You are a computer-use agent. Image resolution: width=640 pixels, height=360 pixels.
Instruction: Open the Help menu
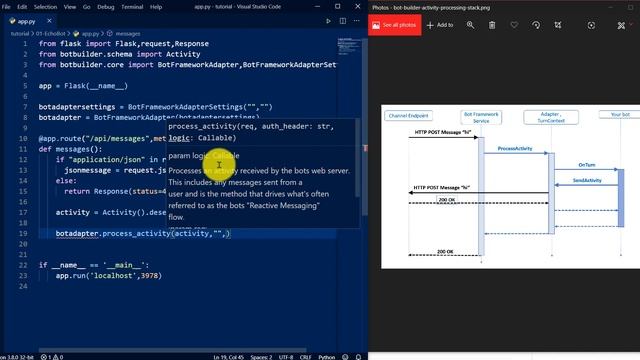tap(156, 7)
